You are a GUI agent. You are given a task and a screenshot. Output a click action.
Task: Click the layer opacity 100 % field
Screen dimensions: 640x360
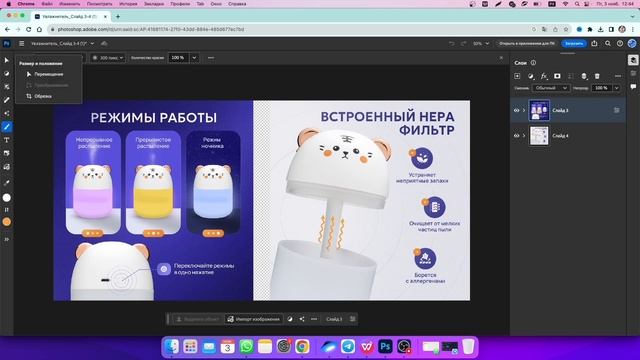(601, 88)
